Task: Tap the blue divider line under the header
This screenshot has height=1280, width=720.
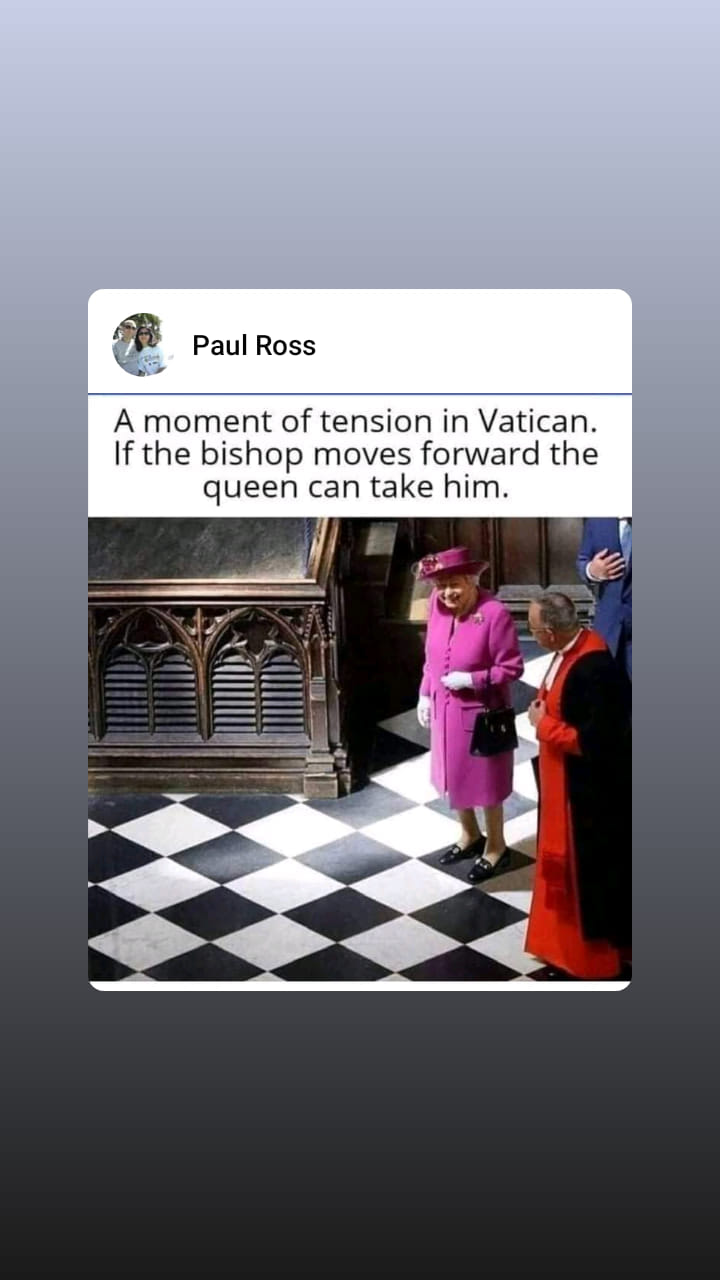Action: pos(360,394)
